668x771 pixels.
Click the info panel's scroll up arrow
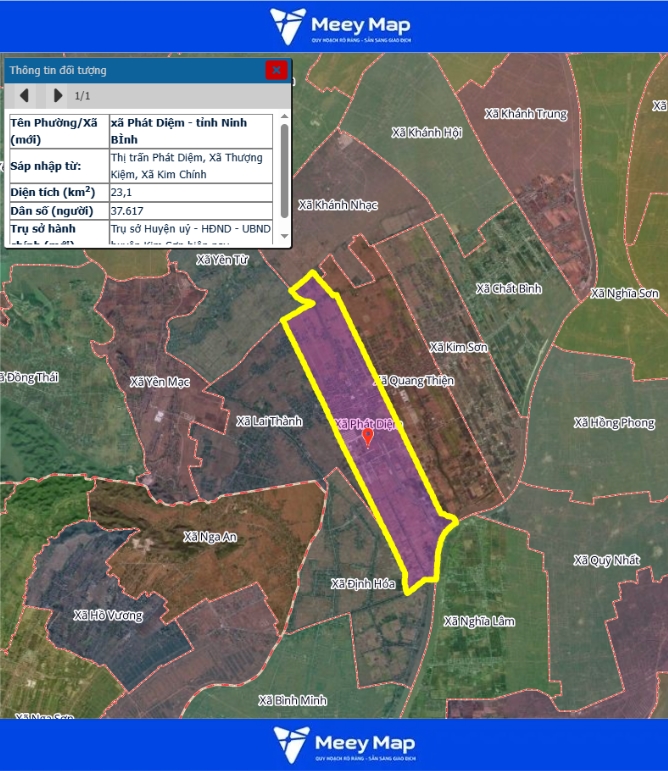[285, 119]
